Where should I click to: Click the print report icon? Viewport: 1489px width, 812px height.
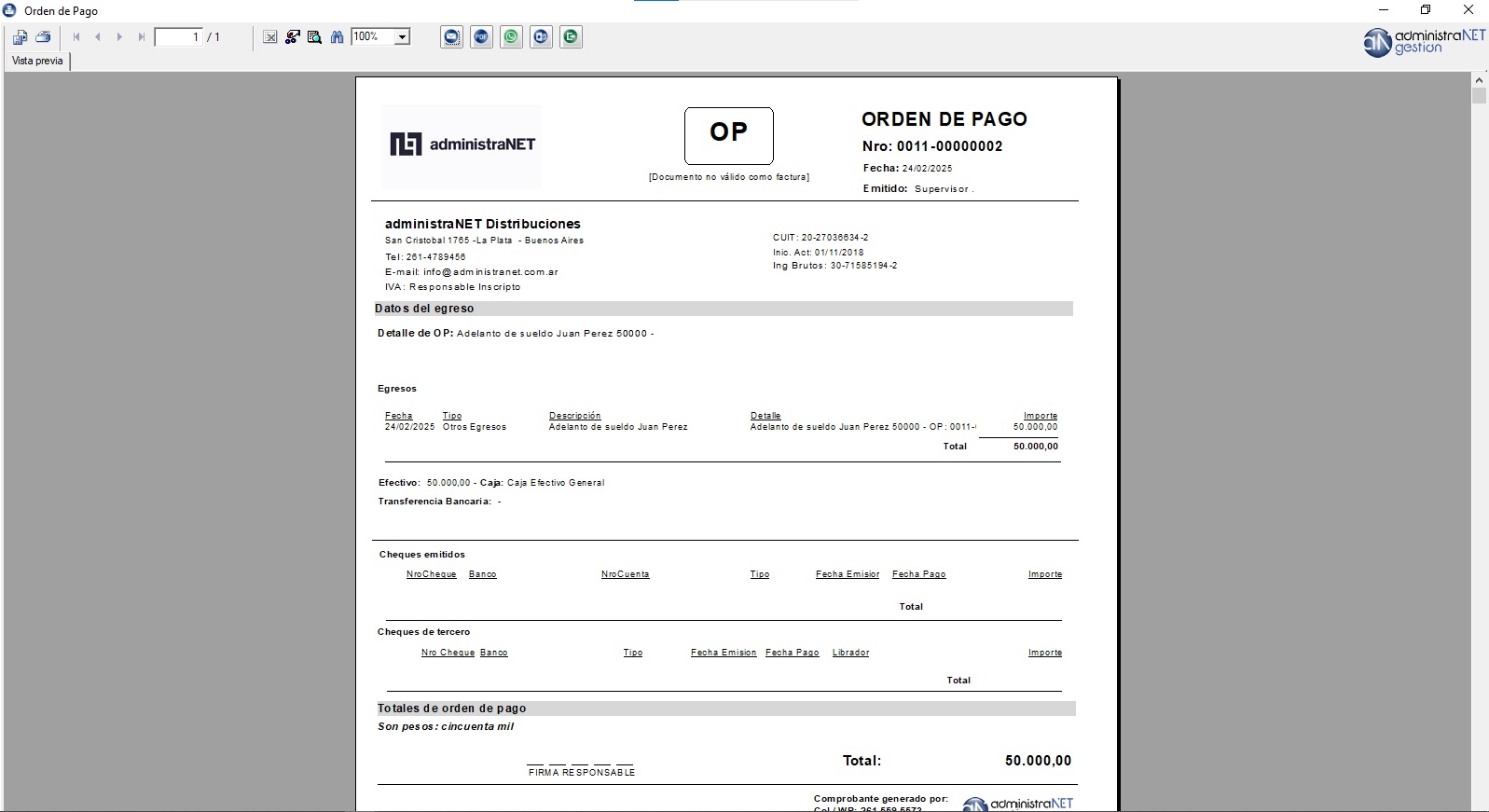(x=43, y=37)
